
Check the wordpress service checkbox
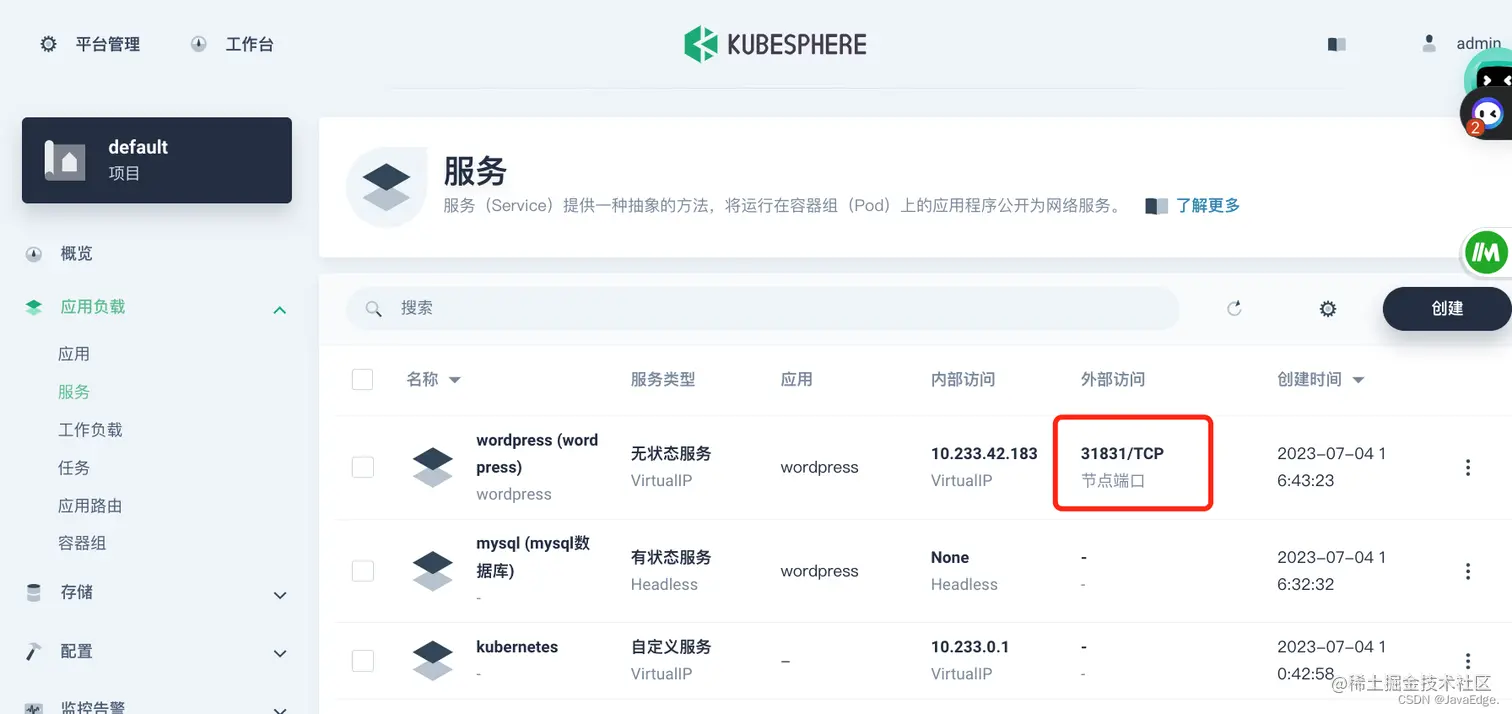click(x=362, y=467)
